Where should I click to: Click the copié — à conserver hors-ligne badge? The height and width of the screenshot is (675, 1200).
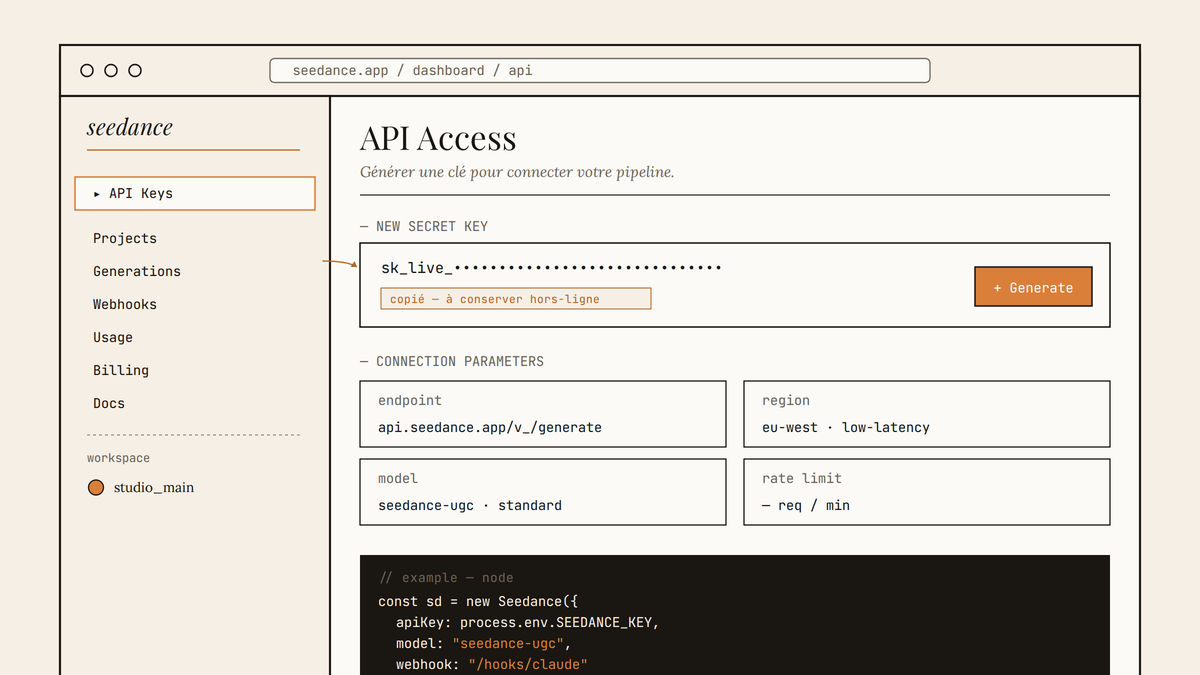pyautogui.click(x=516, y=298)
